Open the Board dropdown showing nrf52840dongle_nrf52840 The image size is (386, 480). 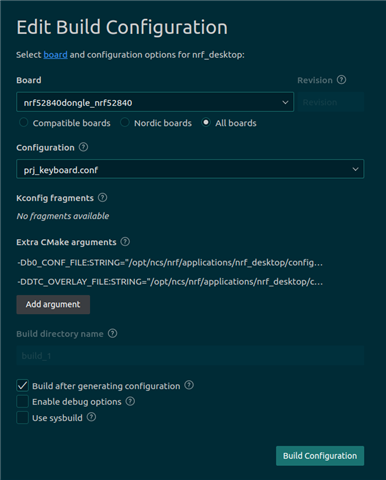(x=155, y=102)
